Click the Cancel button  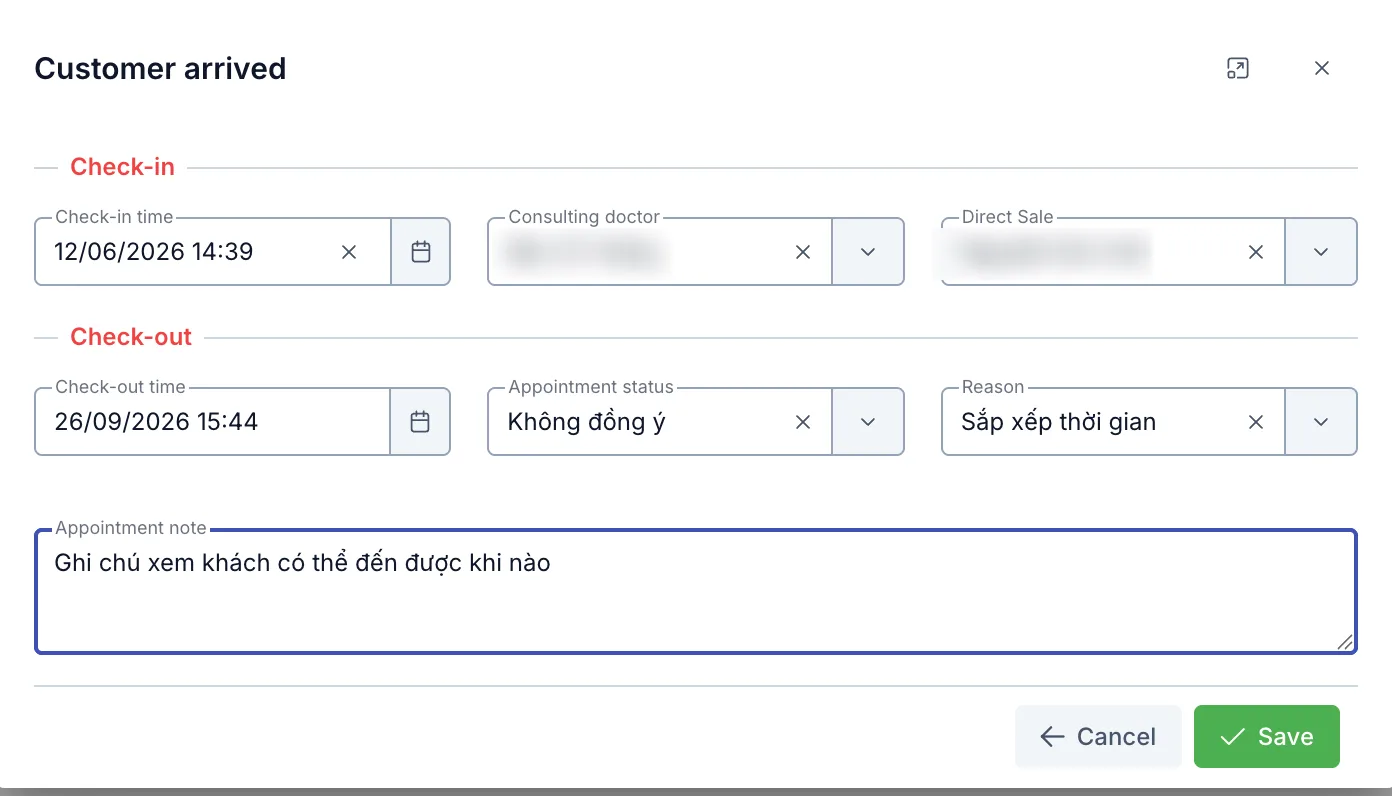[x=1098, y=737]
